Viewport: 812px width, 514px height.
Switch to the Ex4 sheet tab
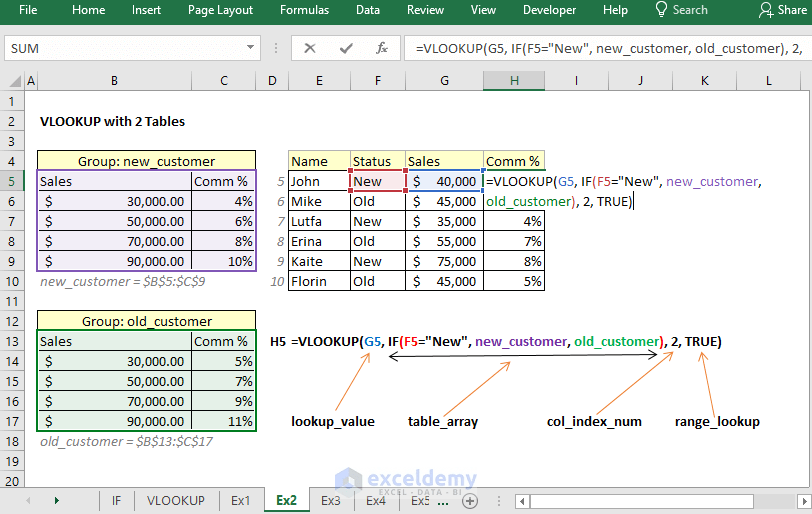click(x=376, y=501)
